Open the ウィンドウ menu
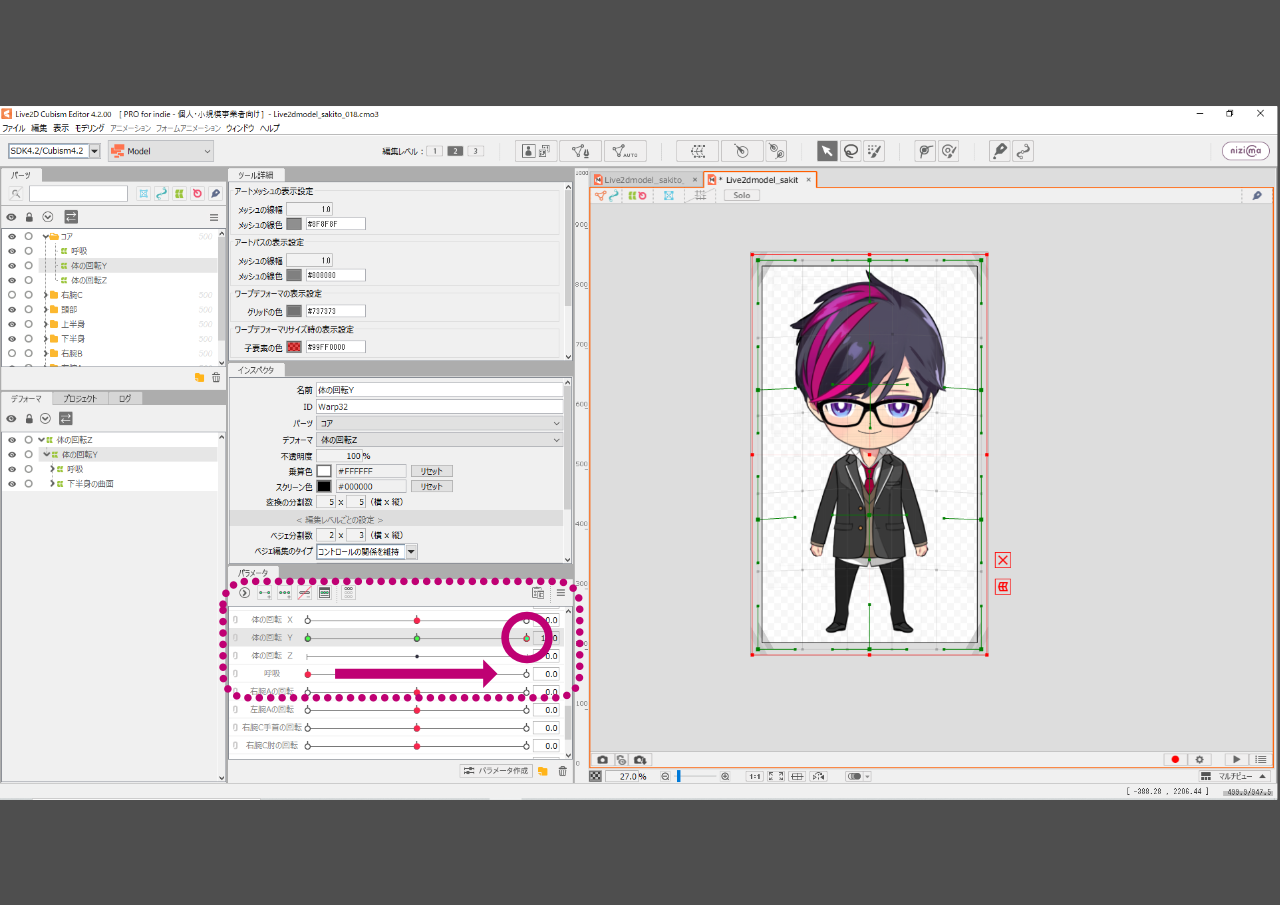Image resolution: width=1280 pixels, height=905 pixels. pyautogui.click(x=240, y=128)
